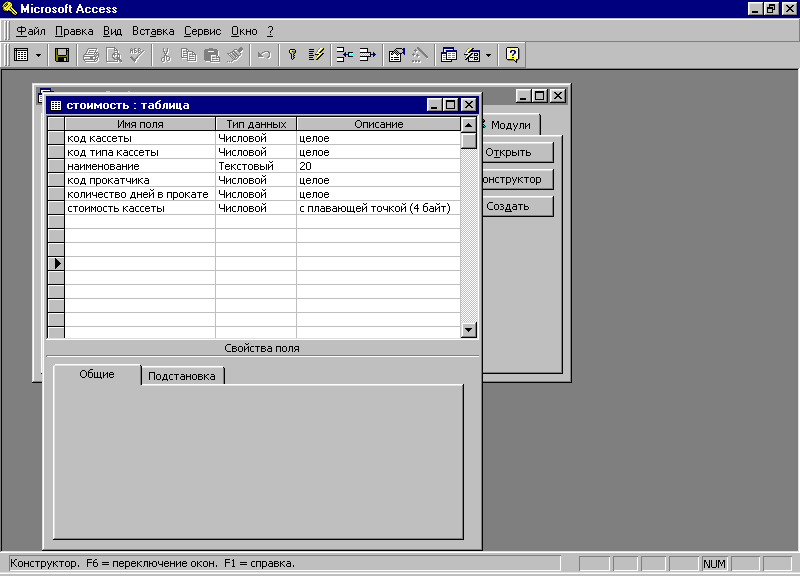Viewport: 800px width, 576px height.
Task: Click the New Object toolbar icon
Action: click(472, 55)
